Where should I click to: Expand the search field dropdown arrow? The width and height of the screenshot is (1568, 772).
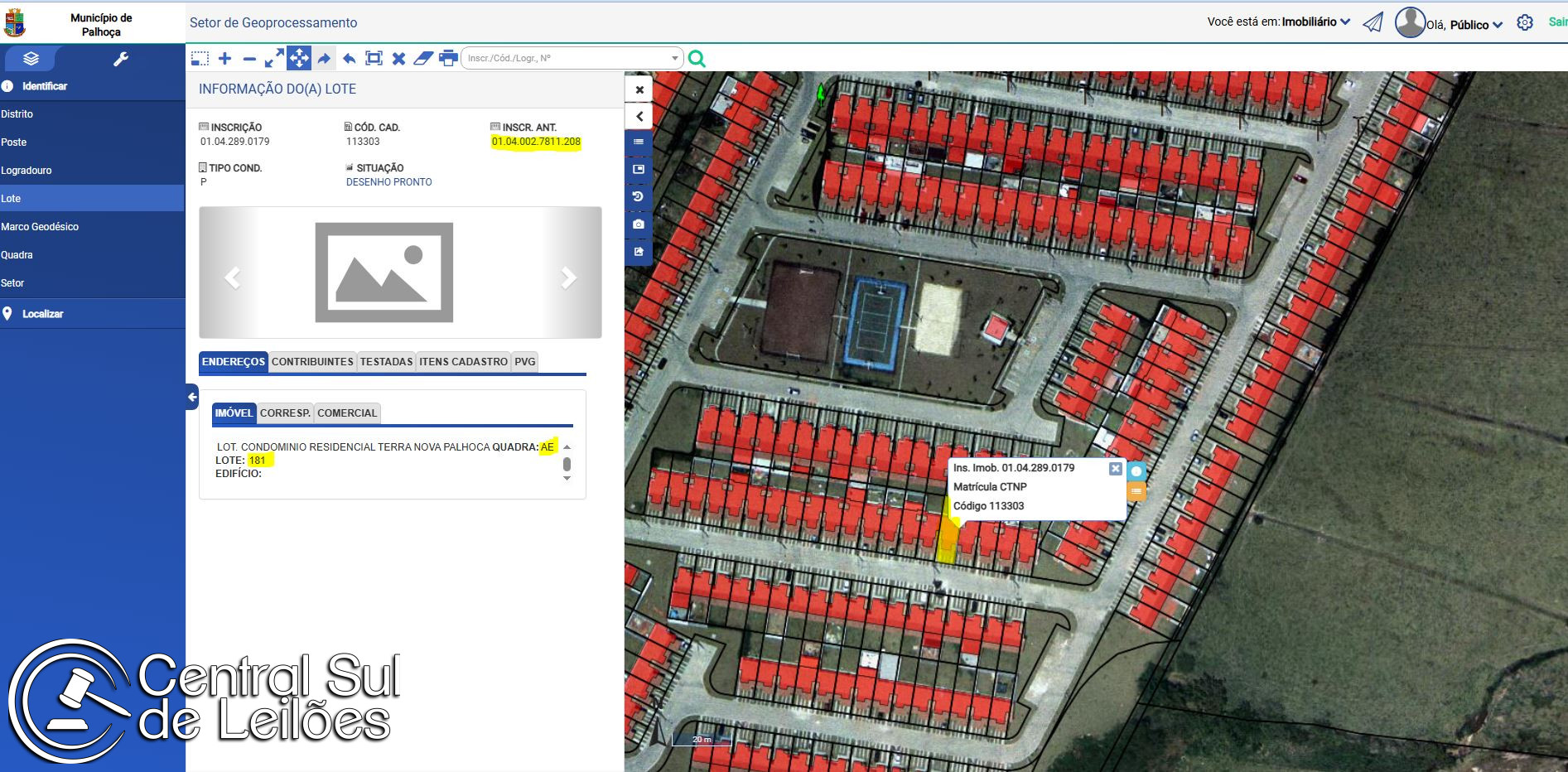pos(674,58)
